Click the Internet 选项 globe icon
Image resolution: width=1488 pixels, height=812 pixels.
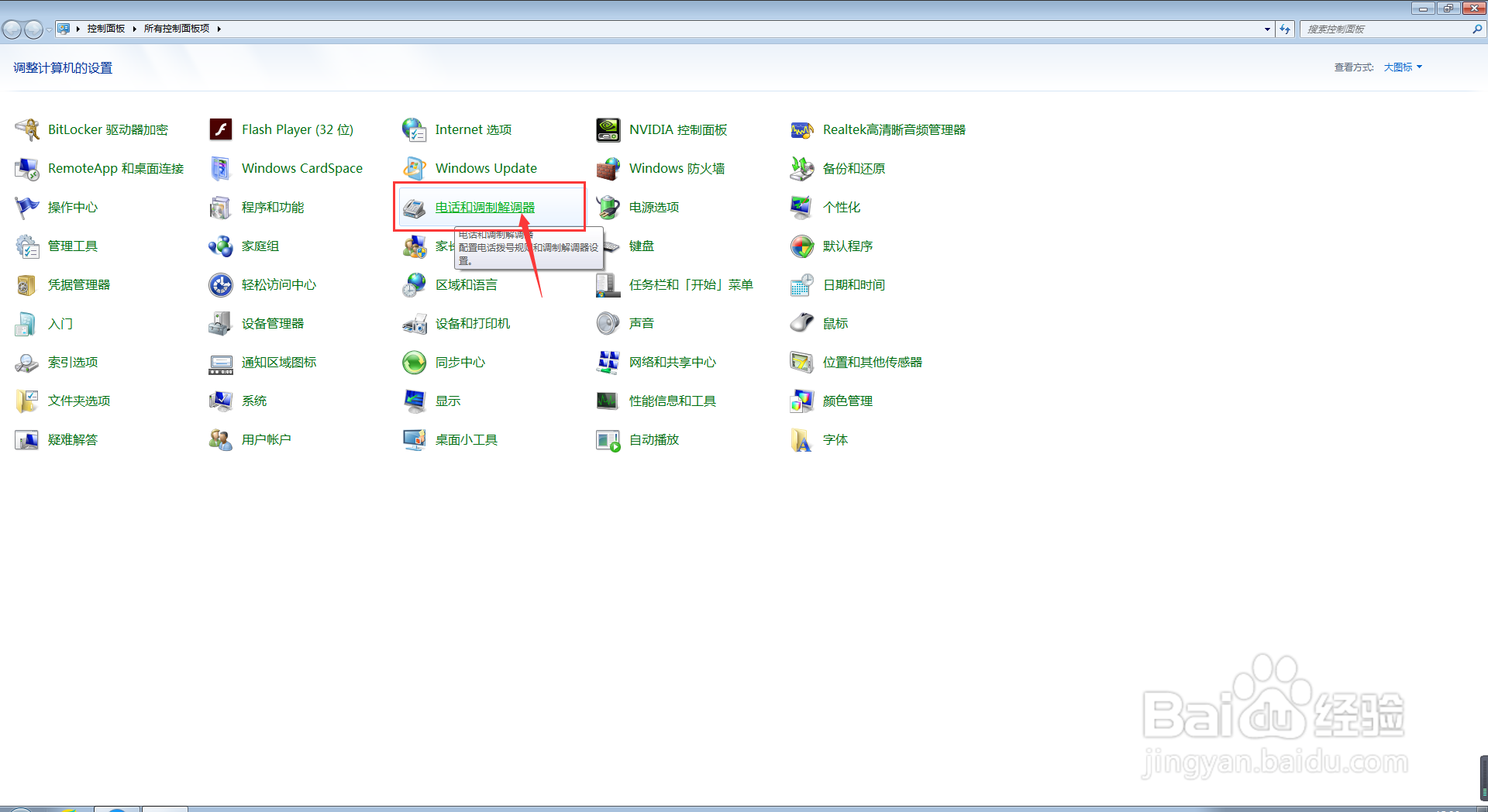tap(415, 129)
